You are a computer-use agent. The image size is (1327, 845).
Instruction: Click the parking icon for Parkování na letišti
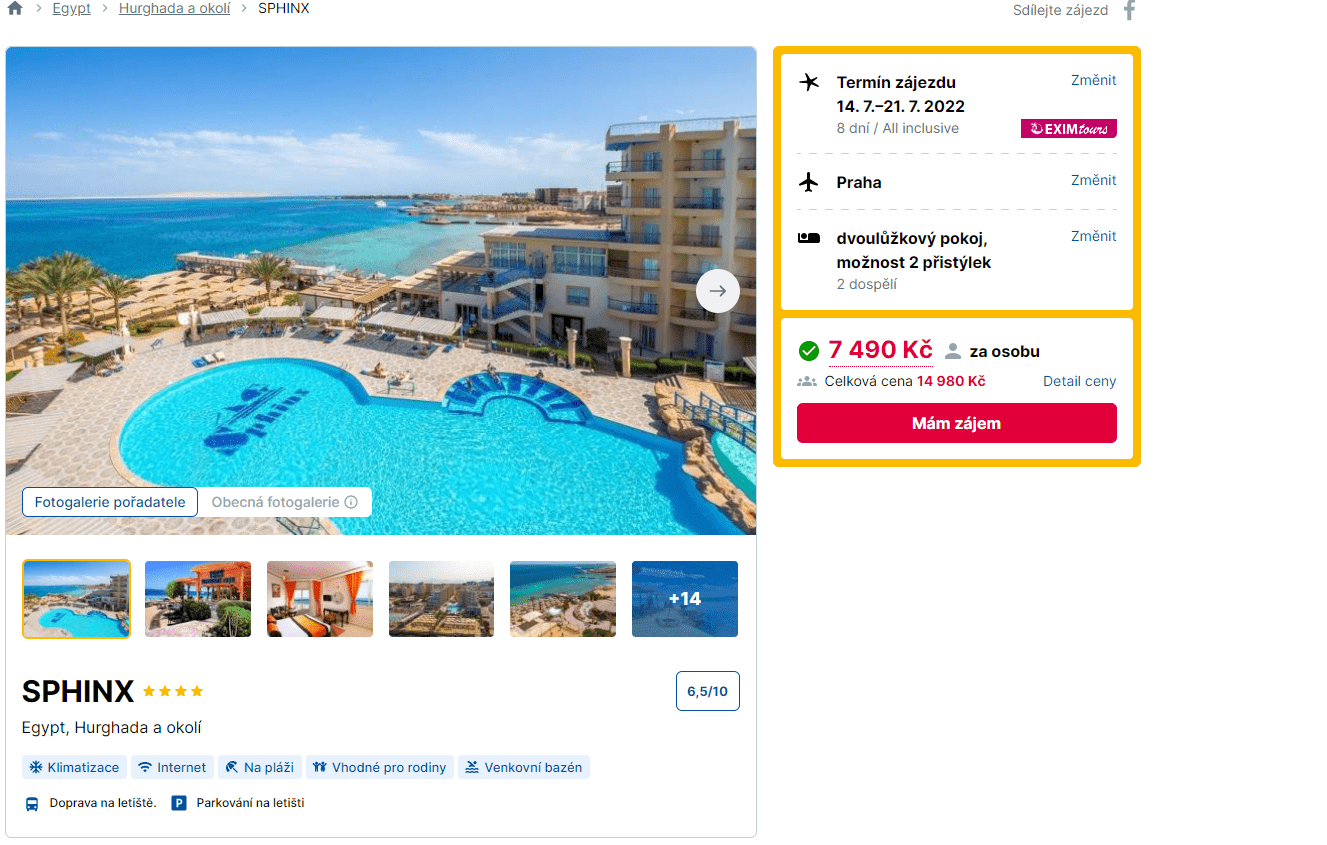(179, 803)
